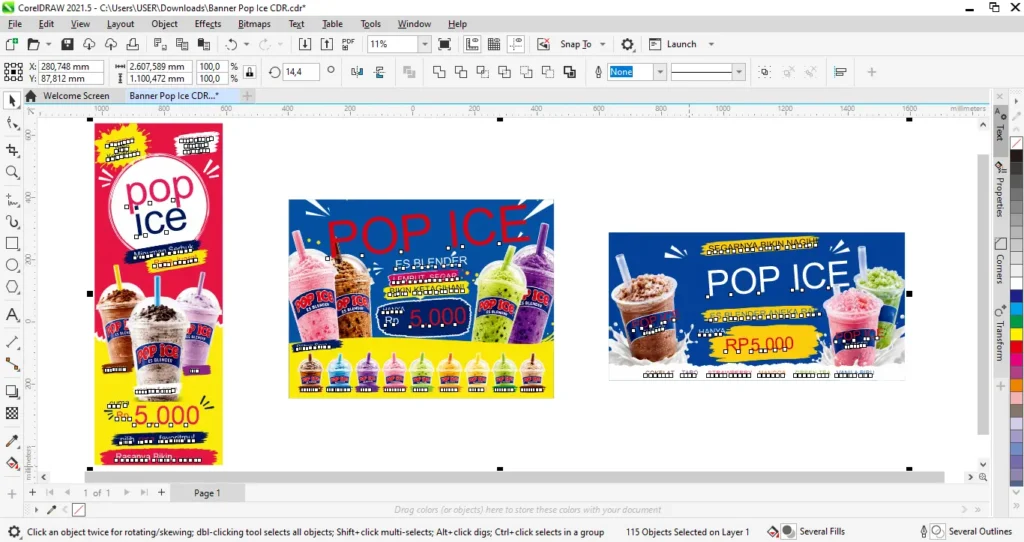This screenshot has width=1024, height=542.
Task: Select the Polygon tool
Action: pyautogui.click(x=12, y=287)
